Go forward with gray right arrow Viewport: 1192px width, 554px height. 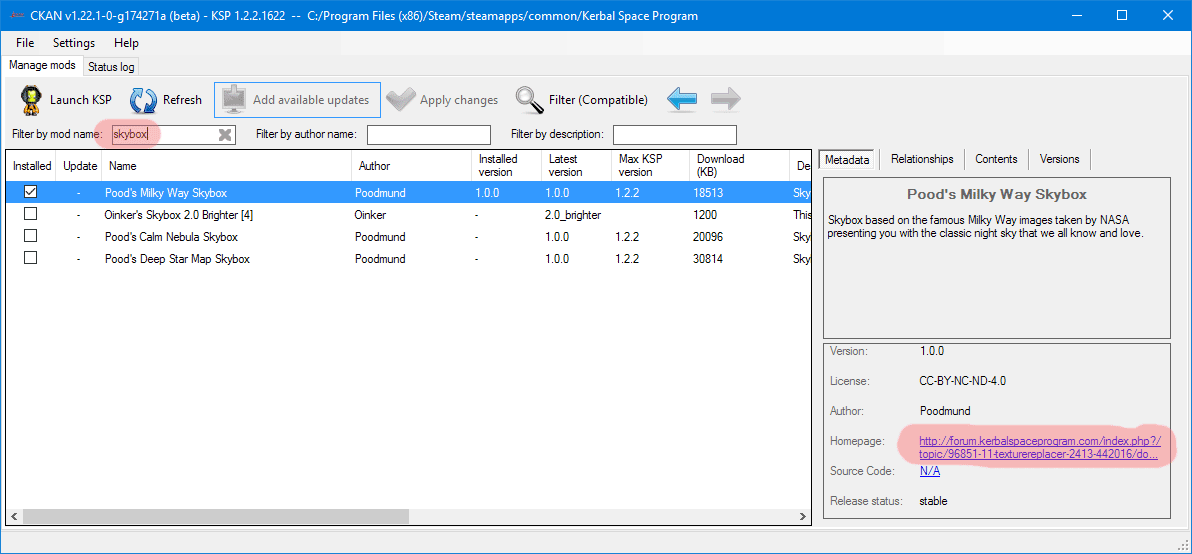click(725, 100)
